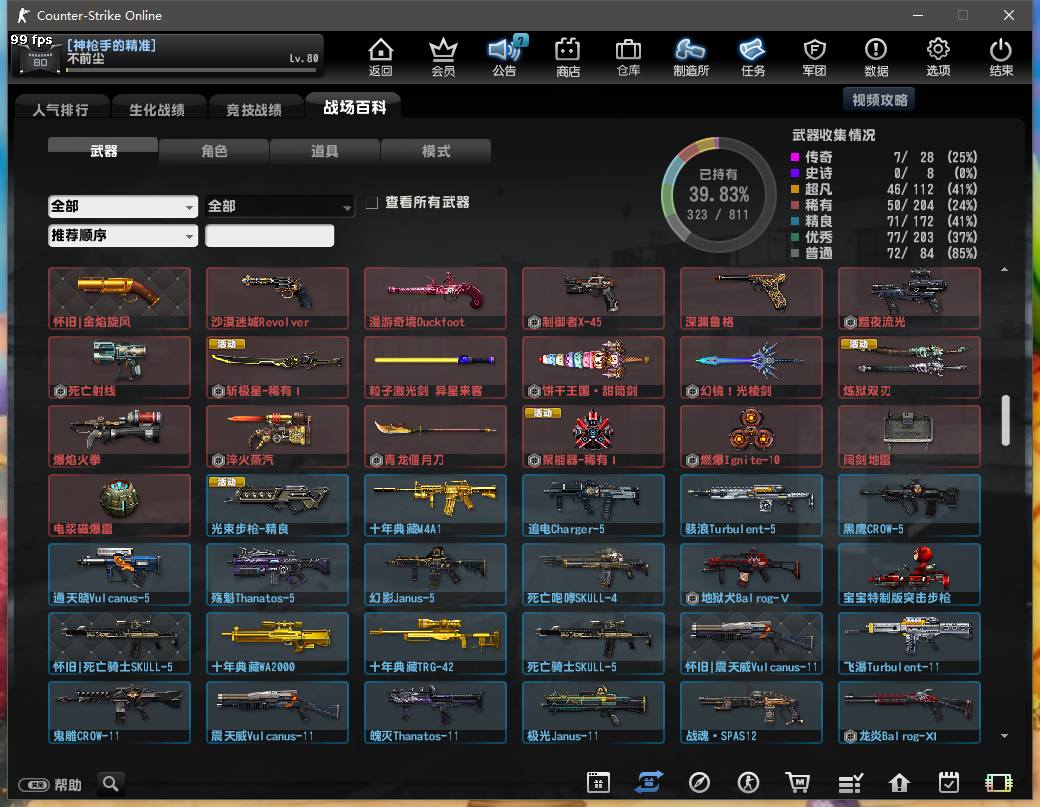Select the 龙炎Balrog-XI weapon card
Viewport: 1040px width, 807px height.
[909, 712]
